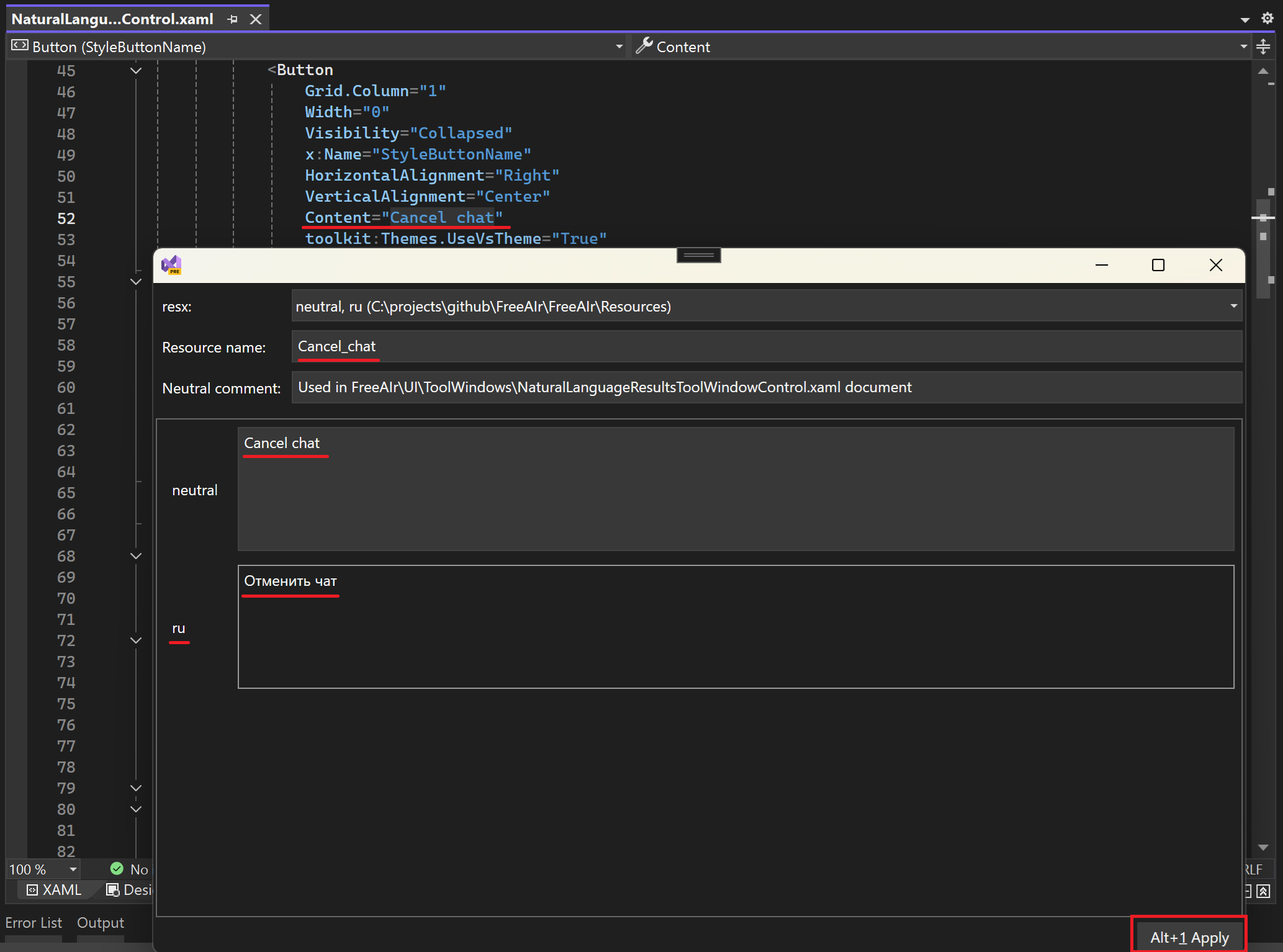Open the Output panel tab
This screenshot has height=952, width=1283.
click(101, 923)
